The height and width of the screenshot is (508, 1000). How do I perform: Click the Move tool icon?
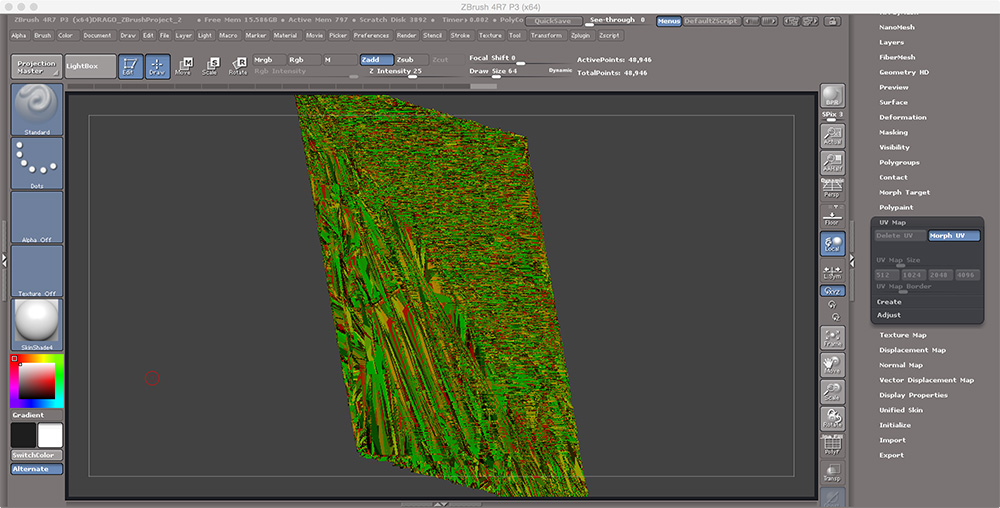(x=183, y=67)
